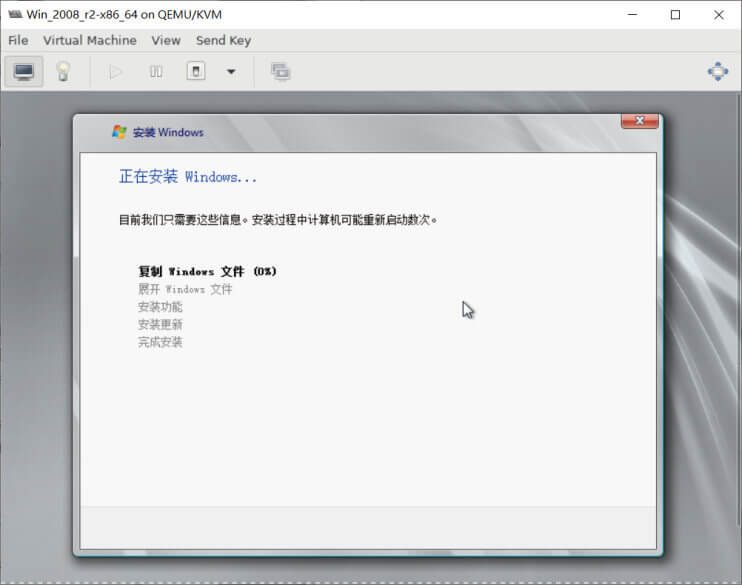
Task: Click the 完成安装 step text
Action: click(x=160, y=342)
